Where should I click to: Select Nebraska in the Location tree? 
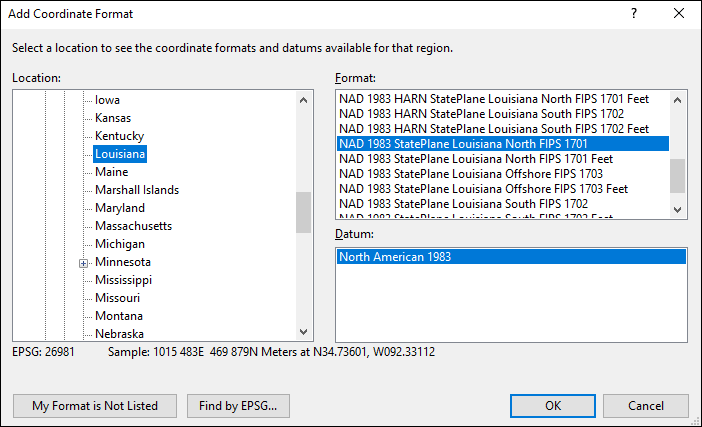click(120, 334)
